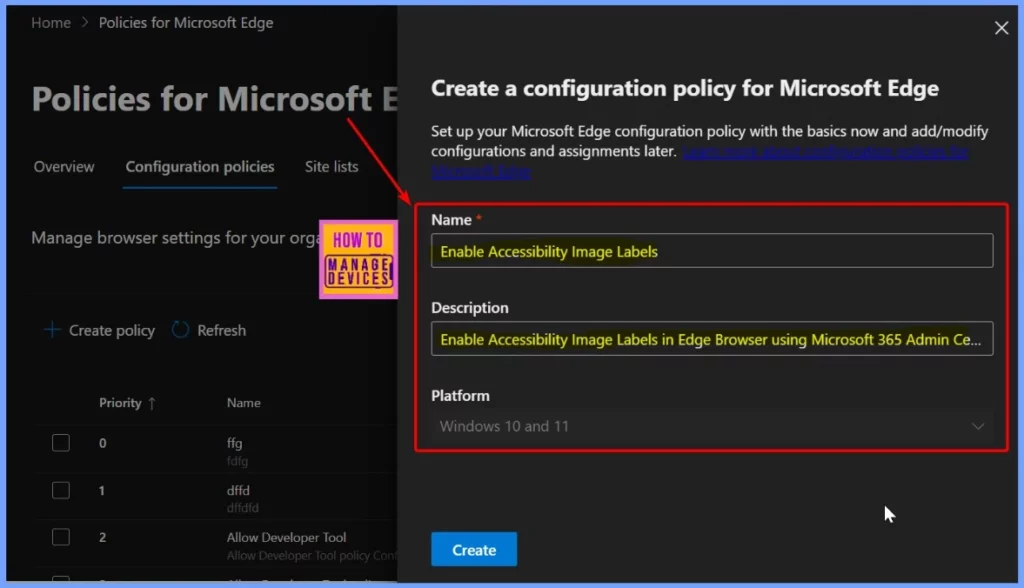Image resolution: width=1024 pixels, height=588 pixels.
Task: Click the circular Refresh icon
Action: tap(180, 330)
